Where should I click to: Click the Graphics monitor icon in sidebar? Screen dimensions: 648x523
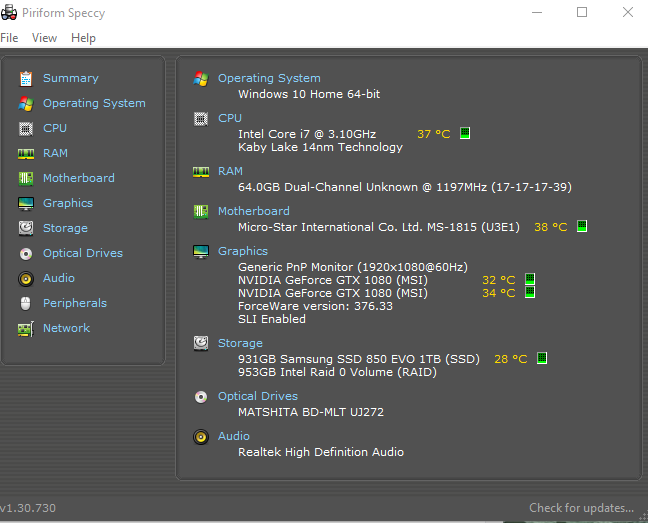(x=25, y=203)
